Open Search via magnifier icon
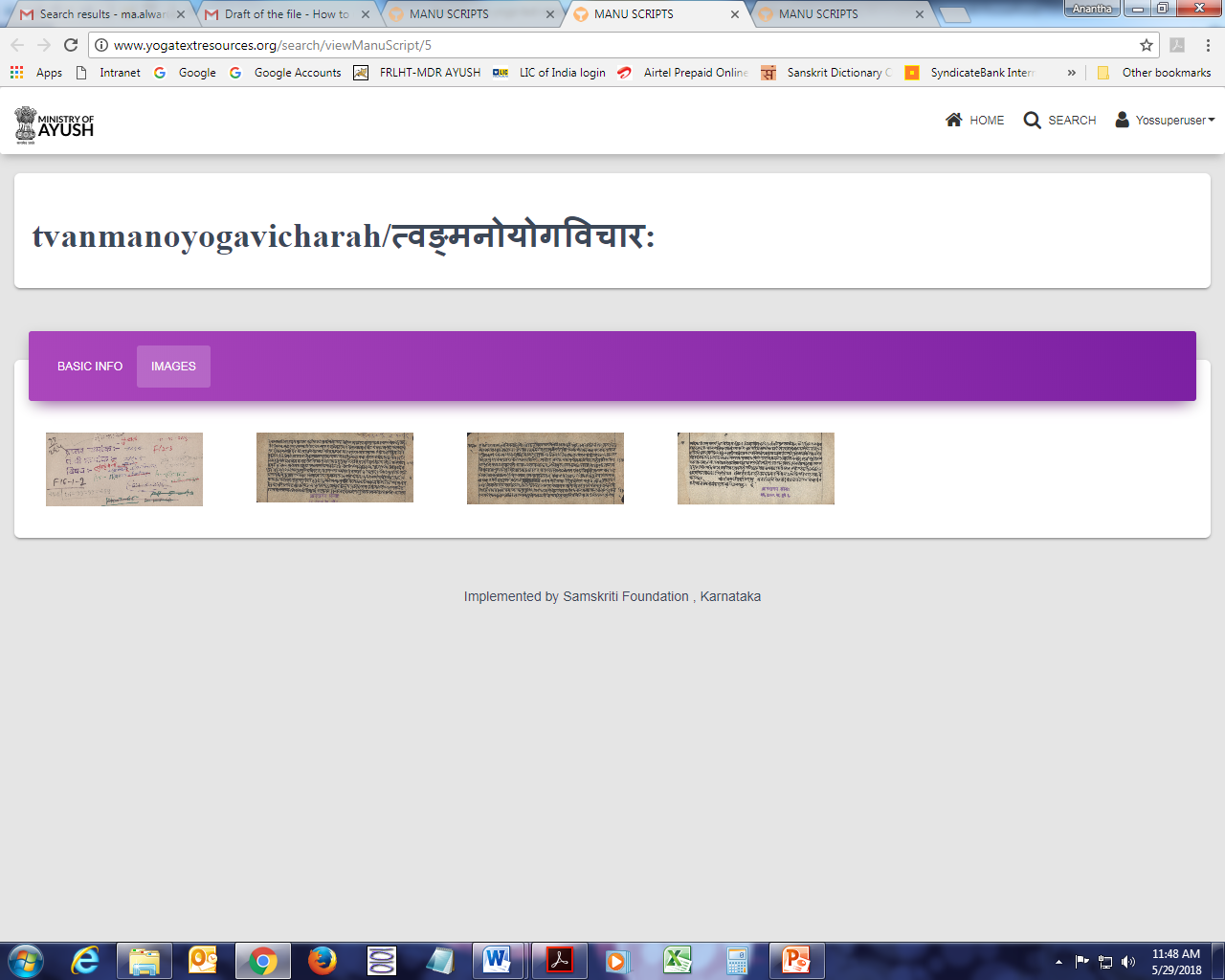 tap(1032, 120)
